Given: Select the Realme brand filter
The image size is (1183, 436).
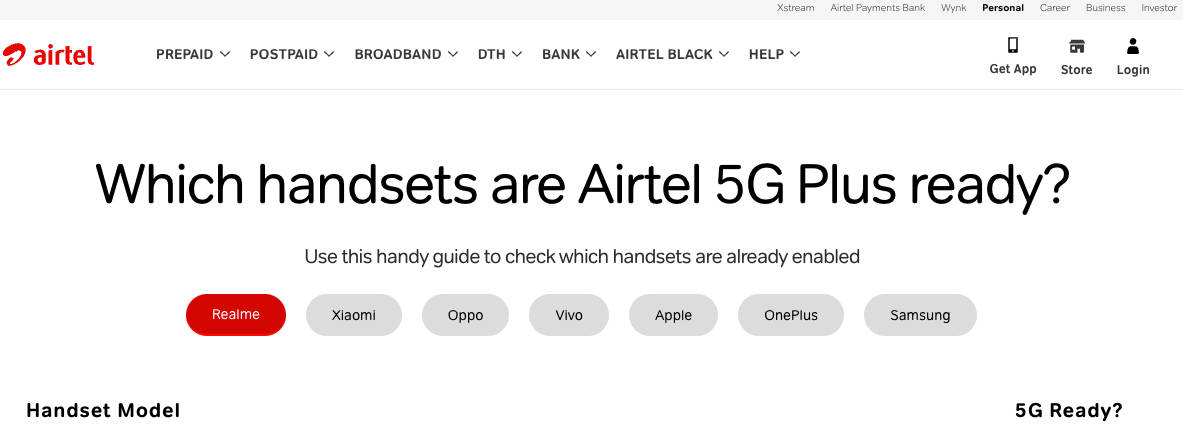Looking at the screenshot, I should coord(235,315).
